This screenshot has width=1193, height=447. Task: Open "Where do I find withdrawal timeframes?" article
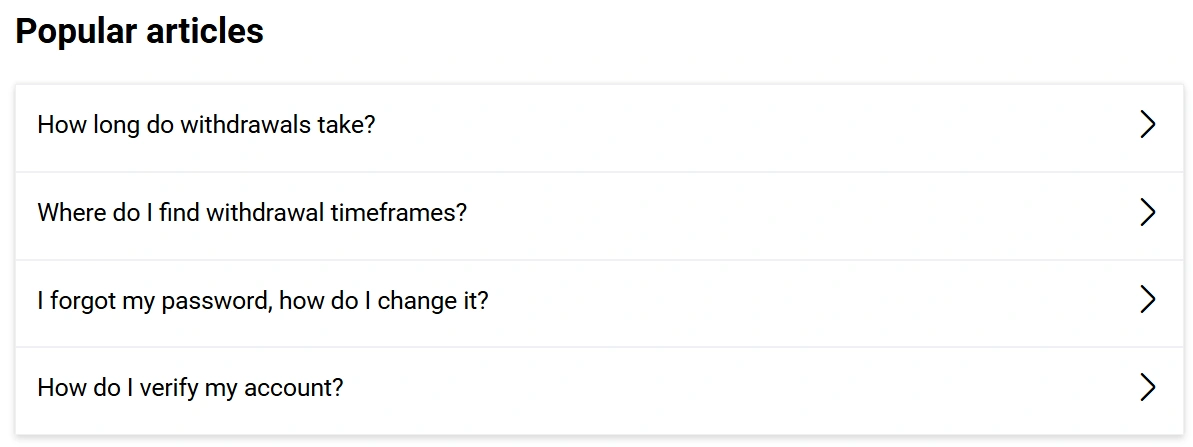pyautogui.click(x=252, y=212)
